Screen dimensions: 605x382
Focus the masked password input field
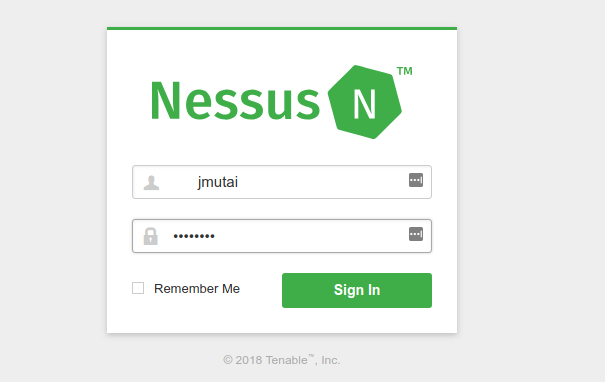[x=282, y=236]
